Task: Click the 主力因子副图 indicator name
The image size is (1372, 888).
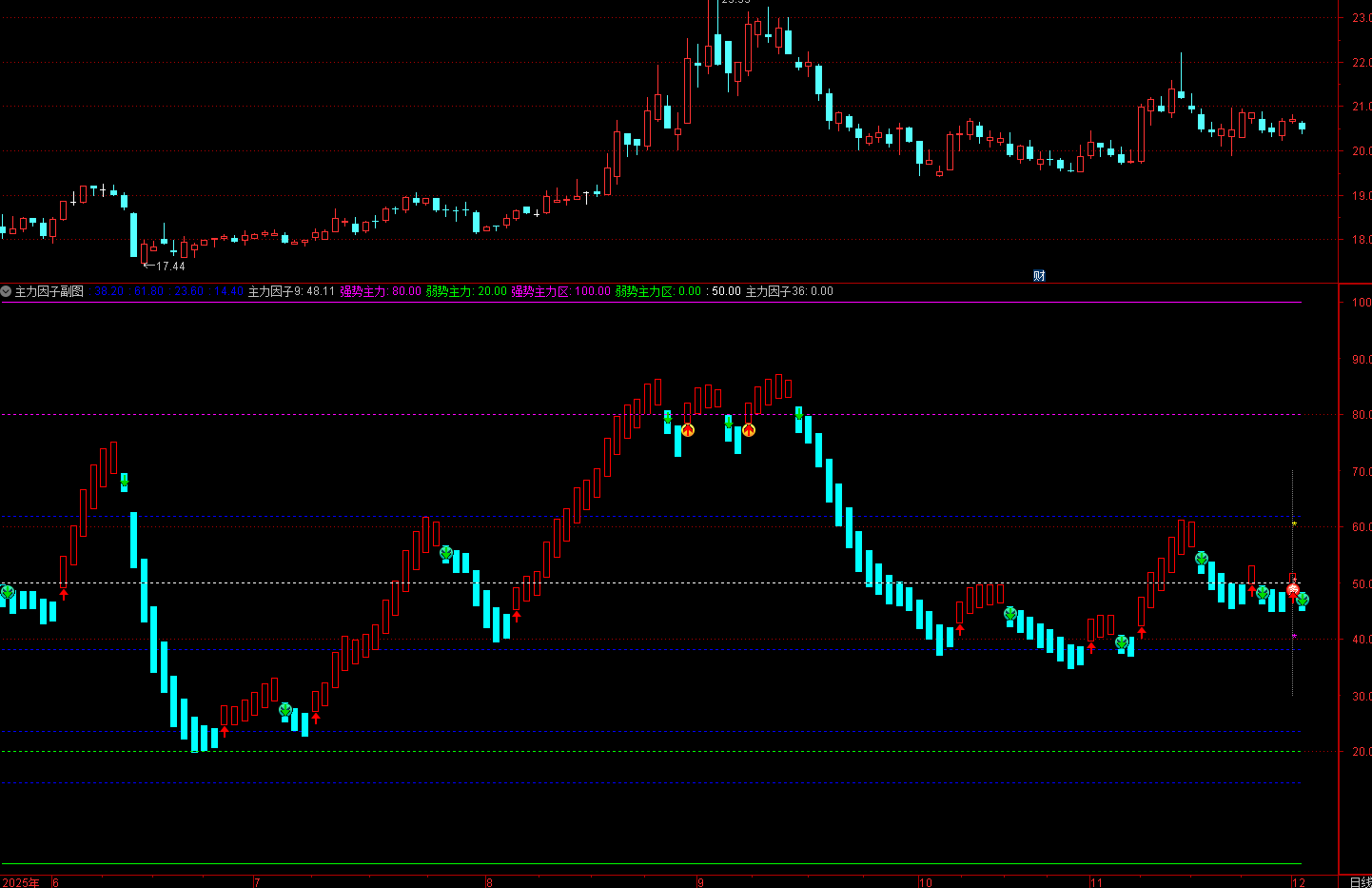Action: pyautogui.click(x=49, y=291)
